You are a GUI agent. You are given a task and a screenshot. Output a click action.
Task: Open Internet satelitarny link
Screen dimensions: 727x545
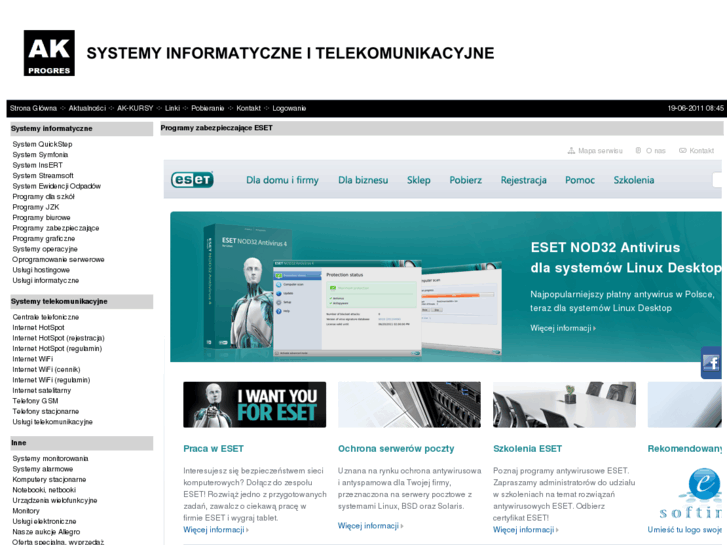pos(42,391)
